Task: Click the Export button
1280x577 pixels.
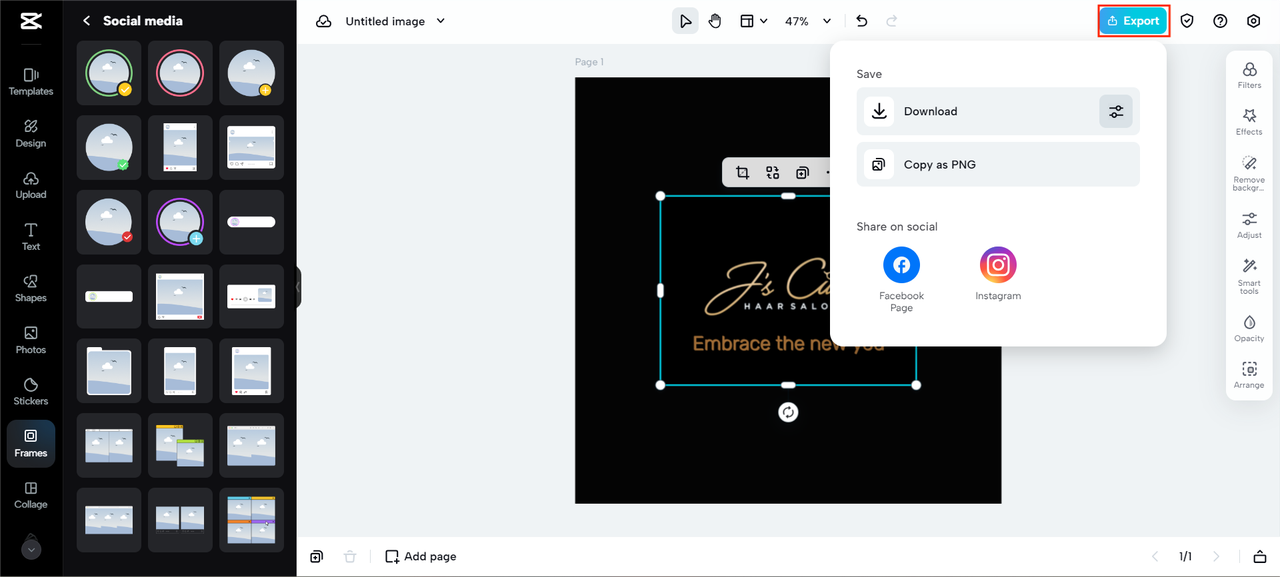Action: [1134, 21]
